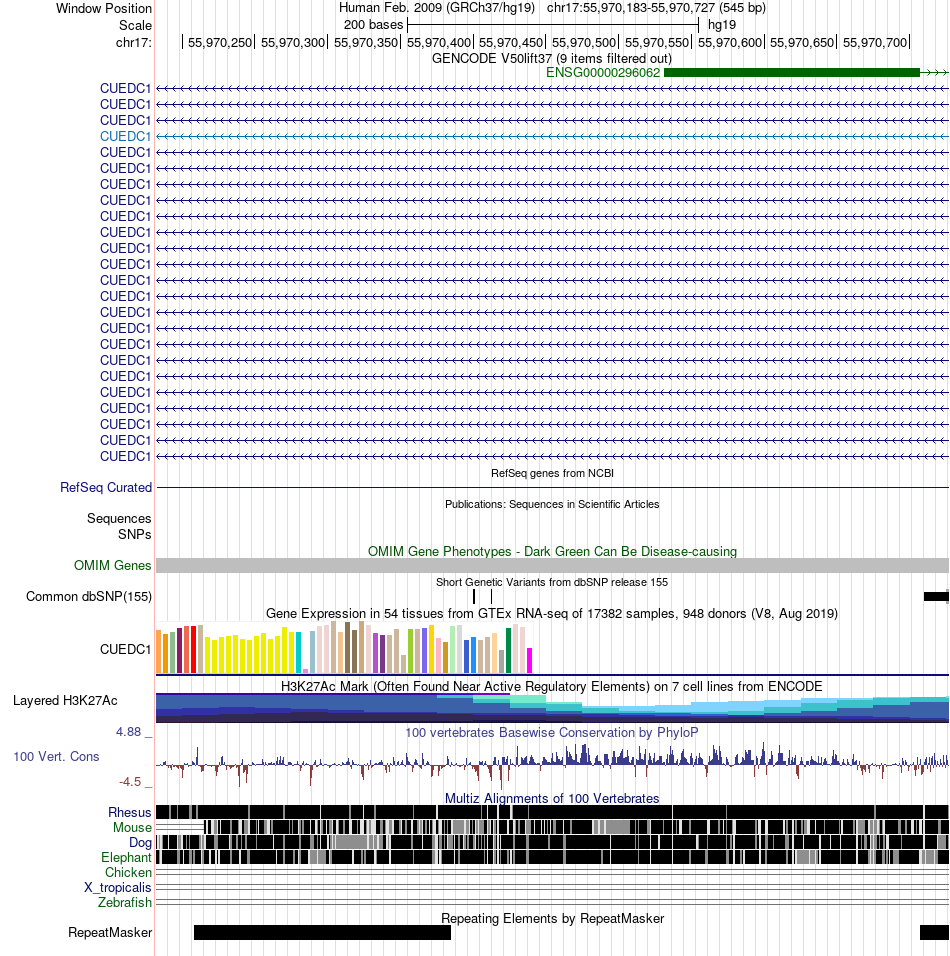Click the OMIM Genes label
Viewport: 950px width, 956px height.
(112, 566)
